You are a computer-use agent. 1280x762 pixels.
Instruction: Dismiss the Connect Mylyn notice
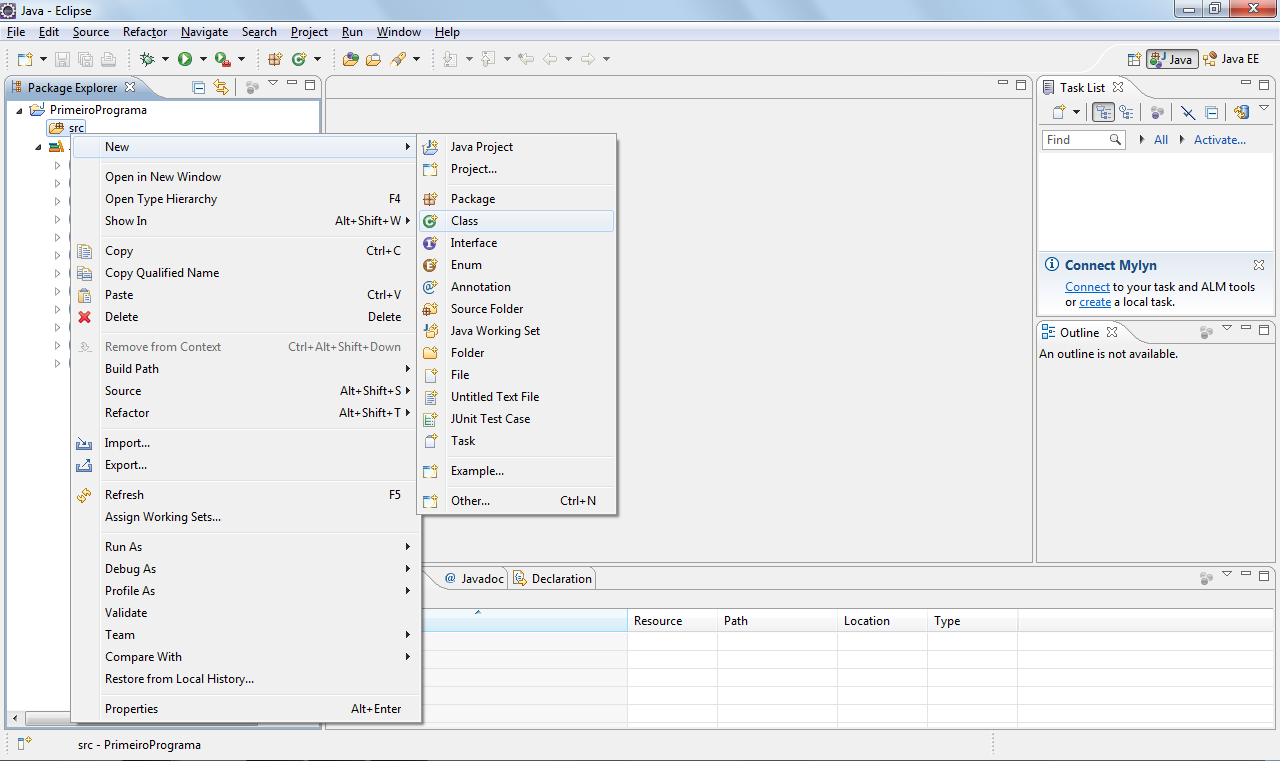click(1259, 265)
